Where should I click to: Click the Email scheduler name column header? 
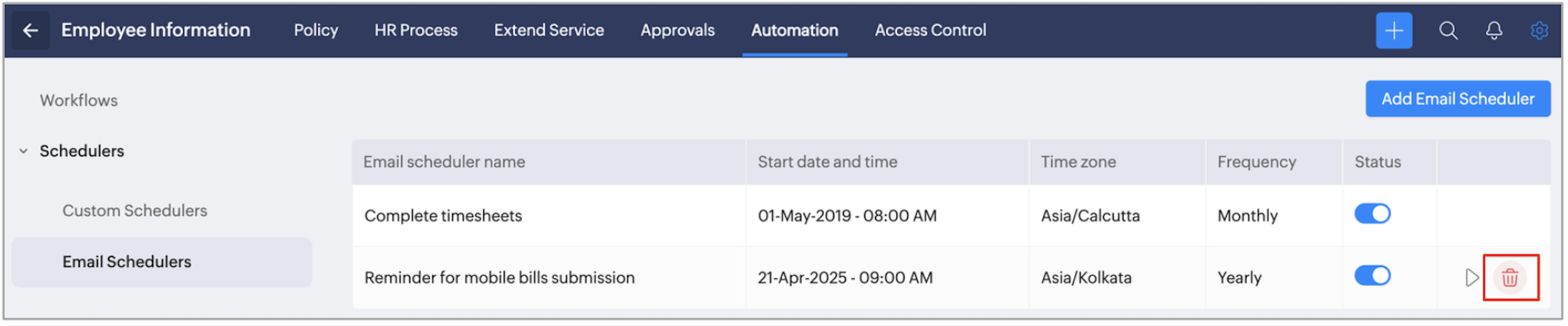[444, 162]
